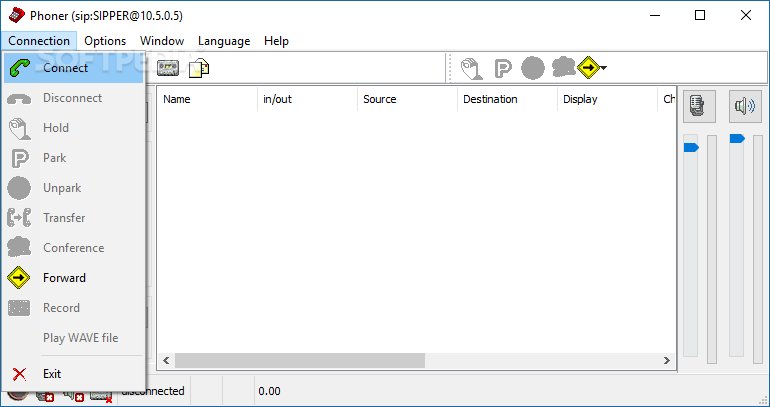The image size is (770, 407).
Task: Toggle the microphone mute button
Action: pos(699,106)
